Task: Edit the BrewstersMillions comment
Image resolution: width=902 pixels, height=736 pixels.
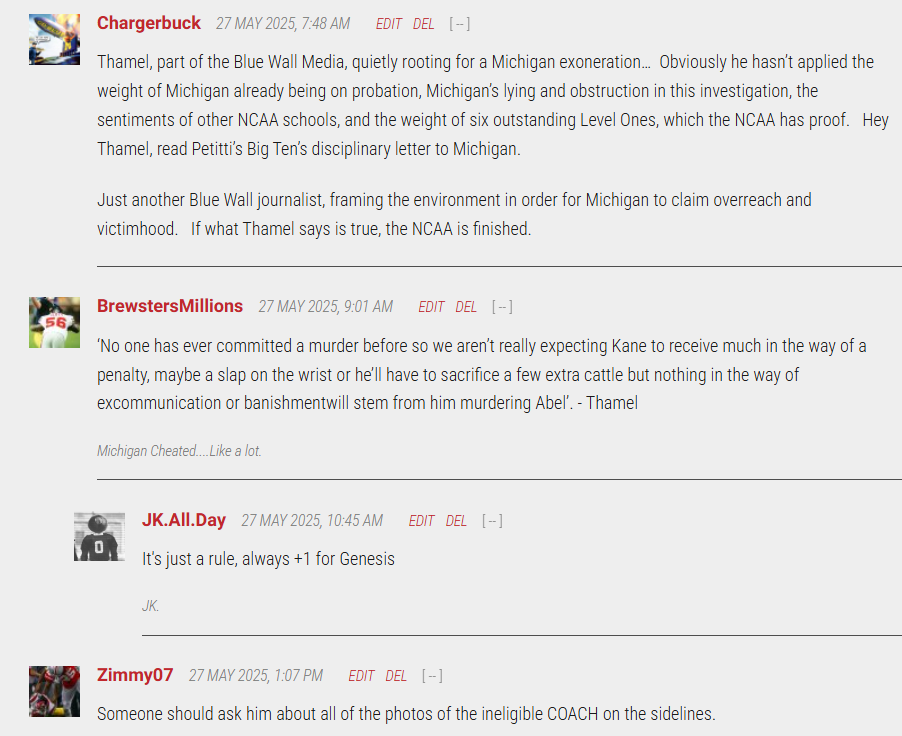Action: [431, 307]
